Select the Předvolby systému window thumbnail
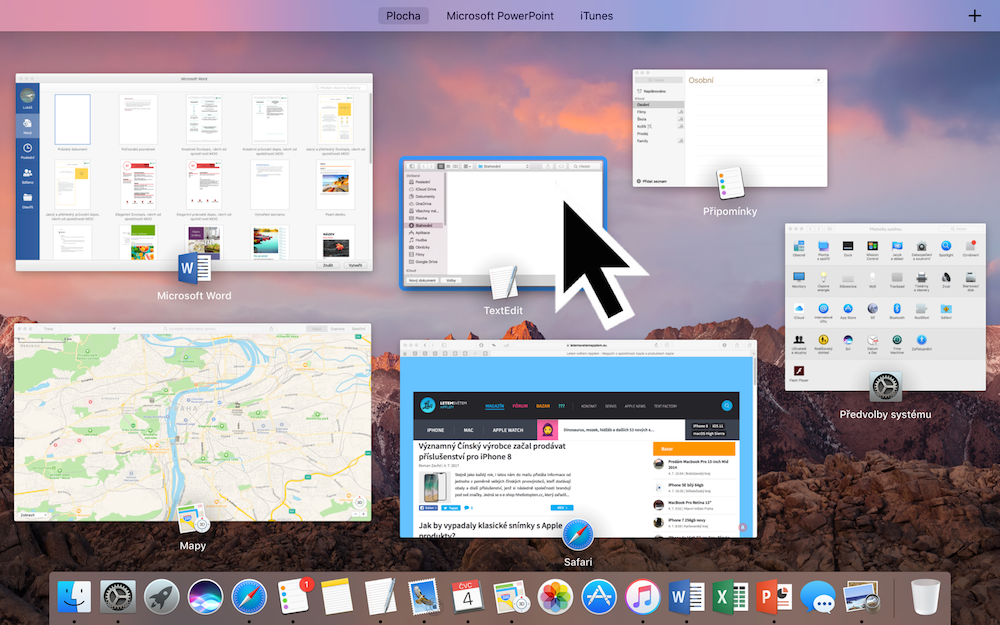 (x=885, y=307)
